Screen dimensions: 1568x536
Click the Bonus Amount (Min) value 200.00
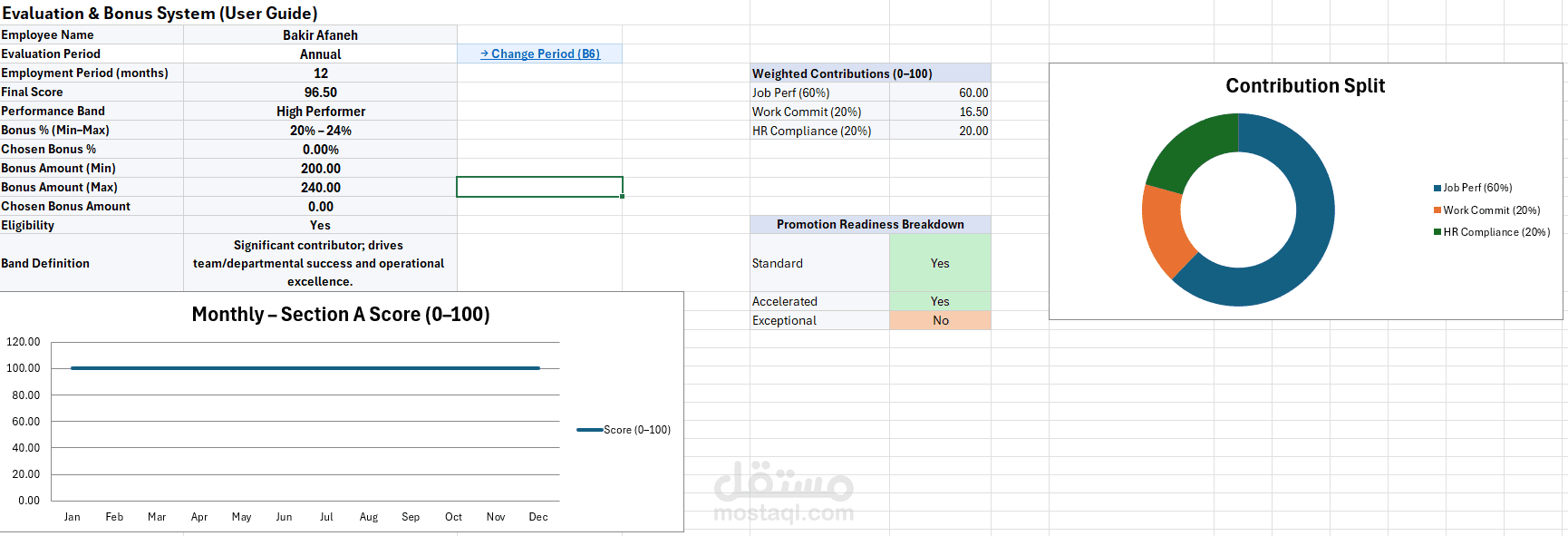click(320, 168)
